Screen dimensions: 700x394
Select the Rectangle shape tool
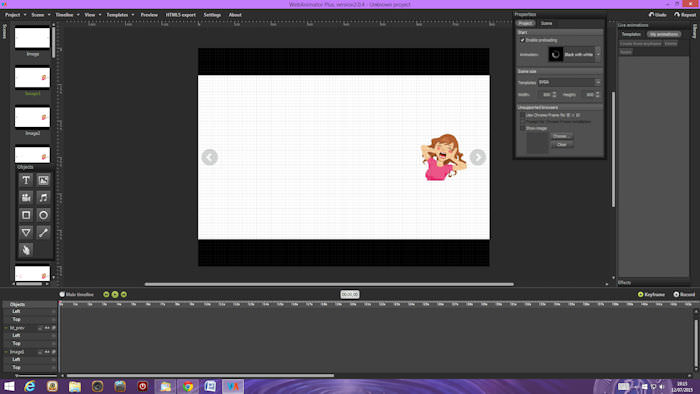click(26, 215)
